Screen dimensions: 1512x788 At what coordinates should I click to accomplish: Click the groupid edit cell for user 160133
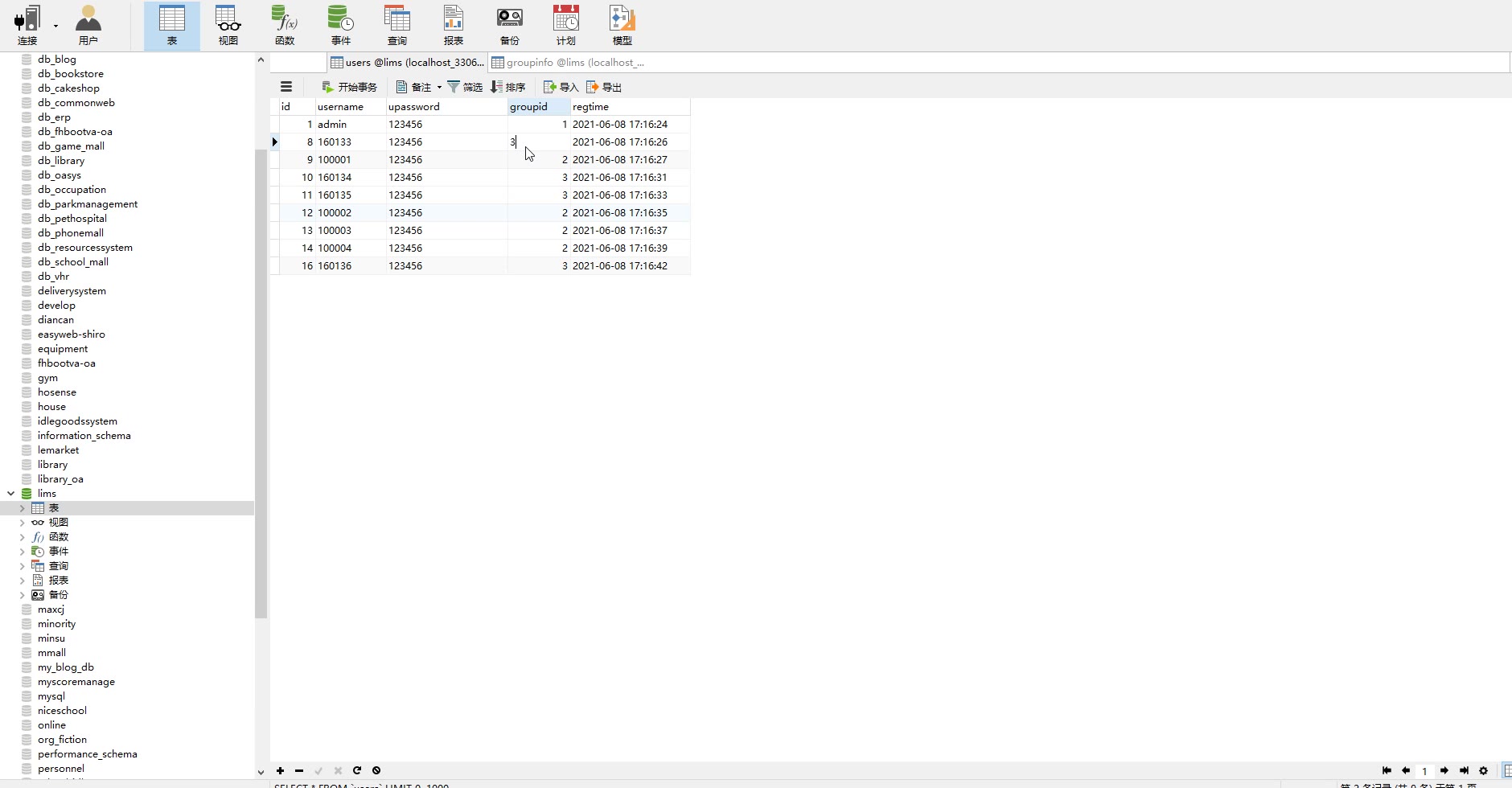pos(539,142)
